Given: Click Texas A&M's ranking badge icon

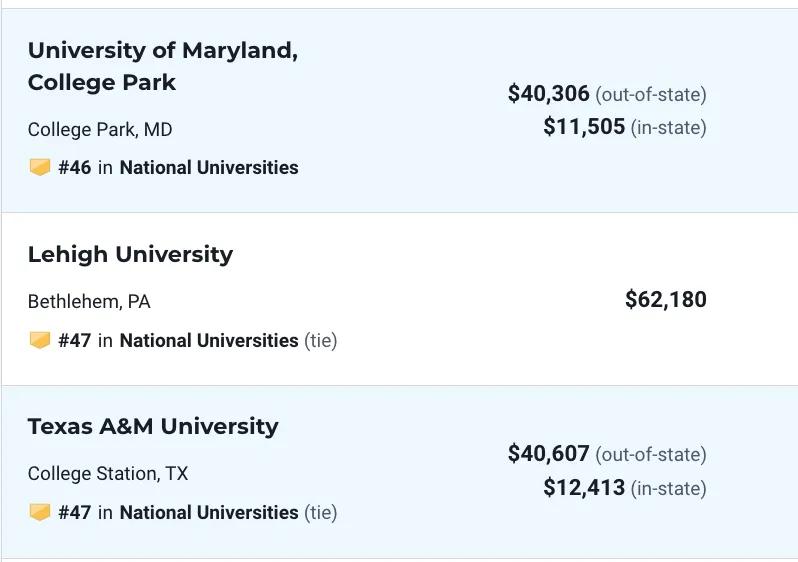Looking at the screenshot, I should [40, 512].
